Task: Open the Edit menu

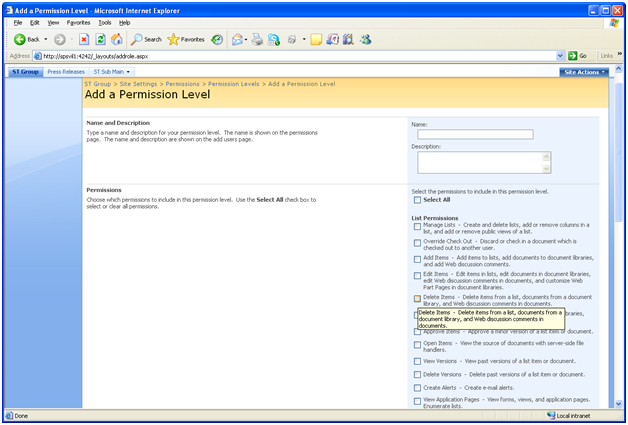Action: [35, 23]
